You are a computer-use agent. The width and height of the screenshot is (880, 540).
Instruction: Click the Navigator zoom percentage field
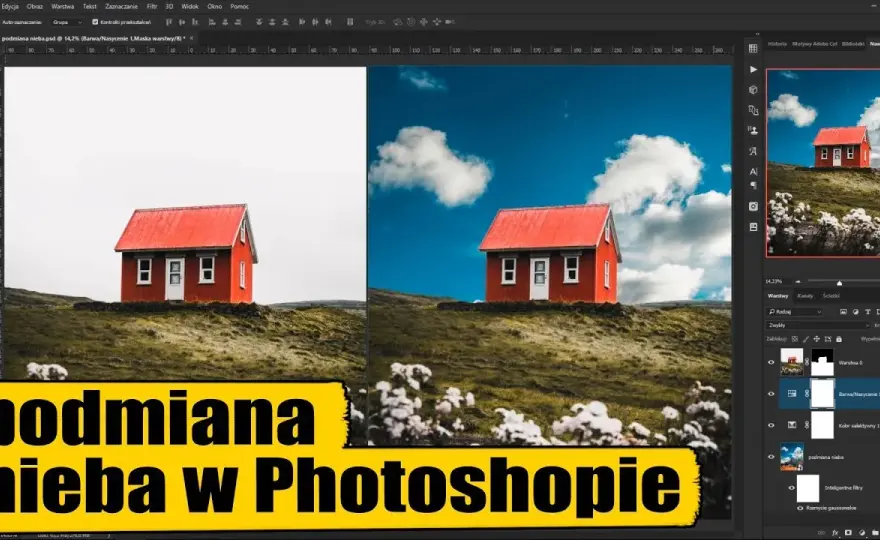(773, 281)
